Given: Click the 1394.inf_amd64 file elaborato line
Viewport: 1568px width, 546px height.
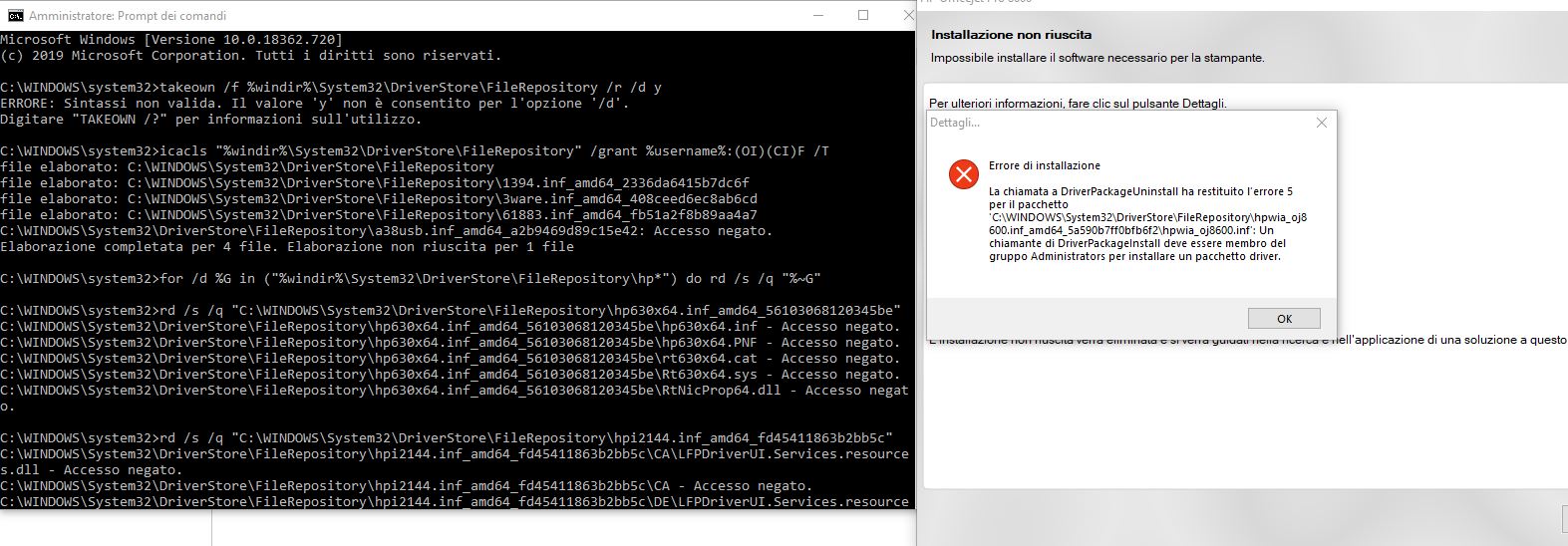Looking at the screenshot, I should (375, 182).
